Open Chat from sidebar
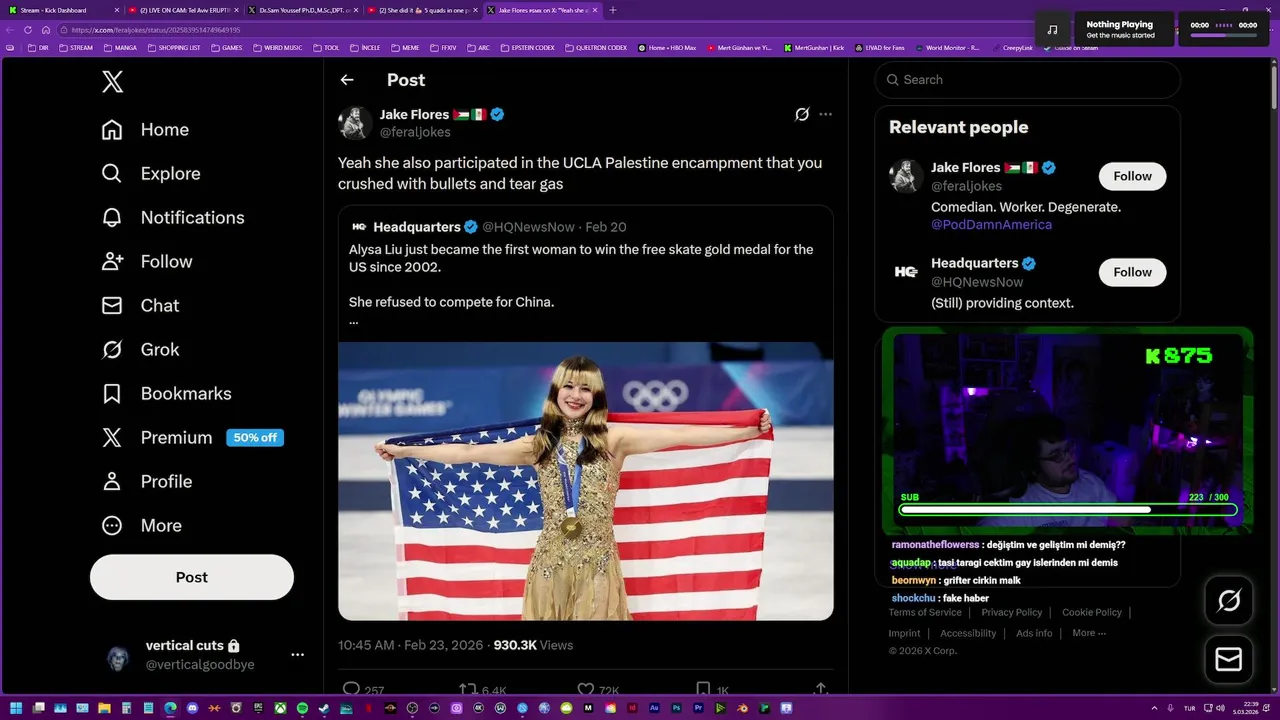The image size is (1280, 720). point(140,306)
